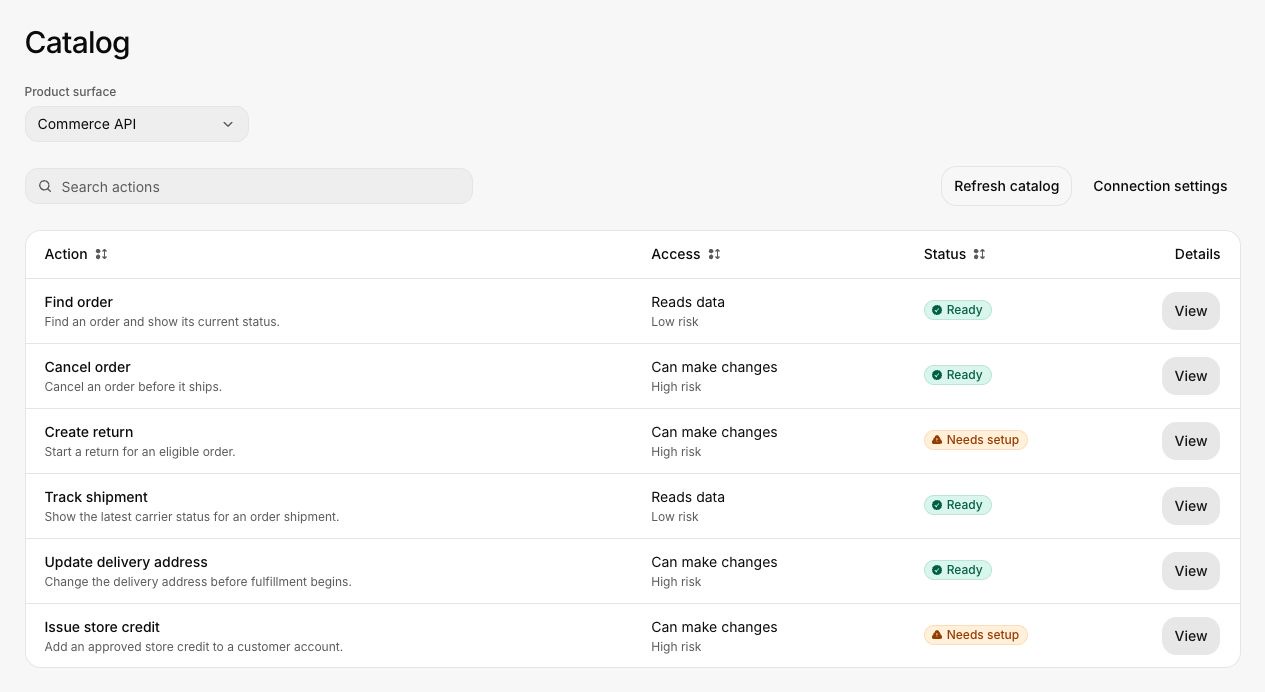The width and height of the screenshot is (1265, 692).
Task: Open Connection settings
Action: coord(1160,186)
